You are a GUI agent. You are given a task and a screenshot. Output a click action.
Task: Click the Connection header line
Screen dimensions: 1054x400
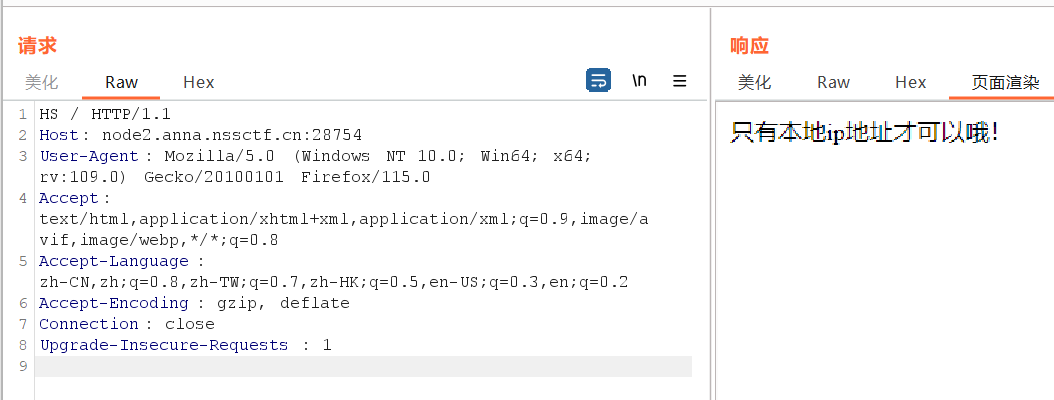pos(126,324)
